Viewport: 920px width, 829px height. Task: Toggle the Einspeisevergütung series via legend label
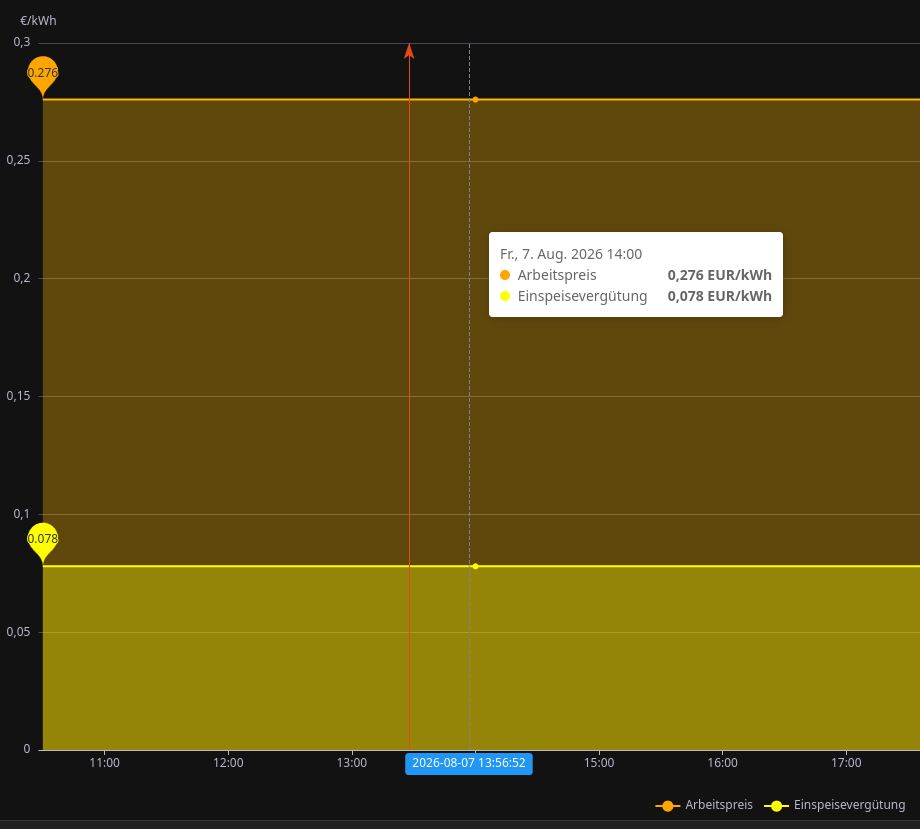pos(850,805)
